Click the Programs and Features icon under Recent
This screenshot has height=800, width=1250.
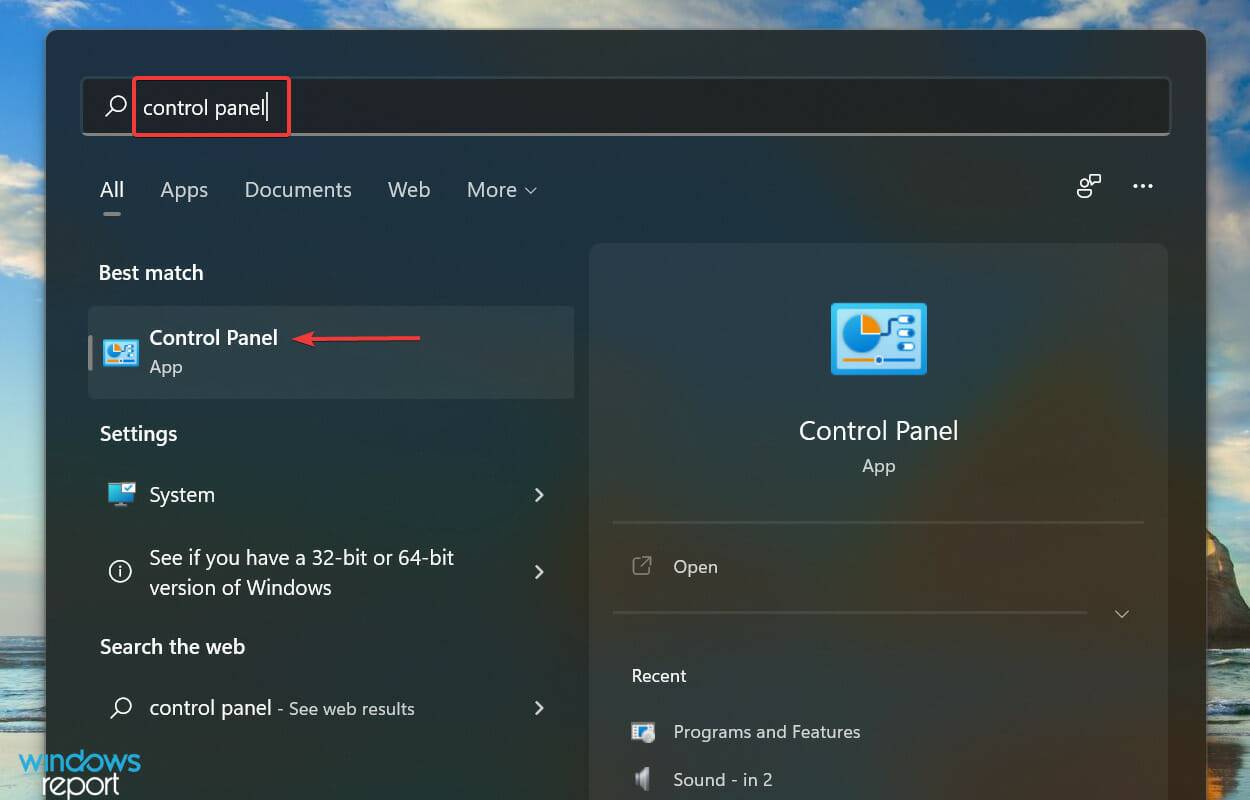coord(641,732)
